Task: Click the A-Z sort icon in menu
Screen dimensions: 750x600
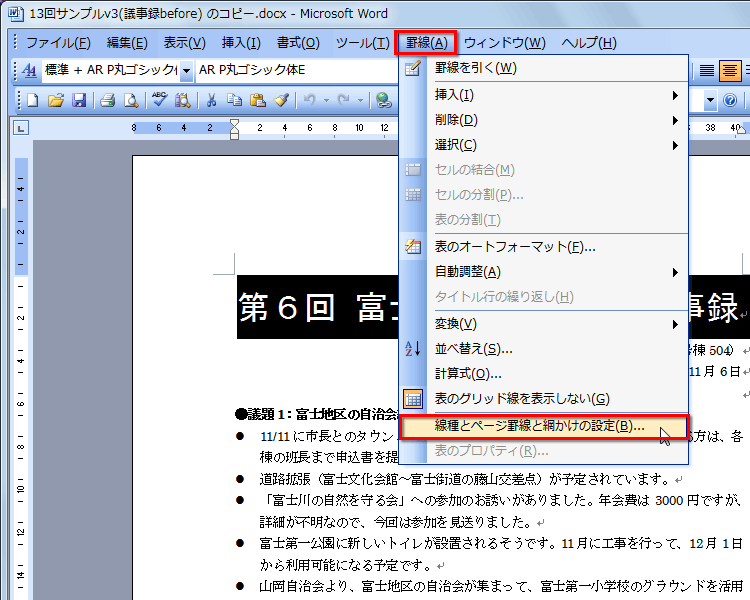Action: pyautogui.click(x=413, y=349)
